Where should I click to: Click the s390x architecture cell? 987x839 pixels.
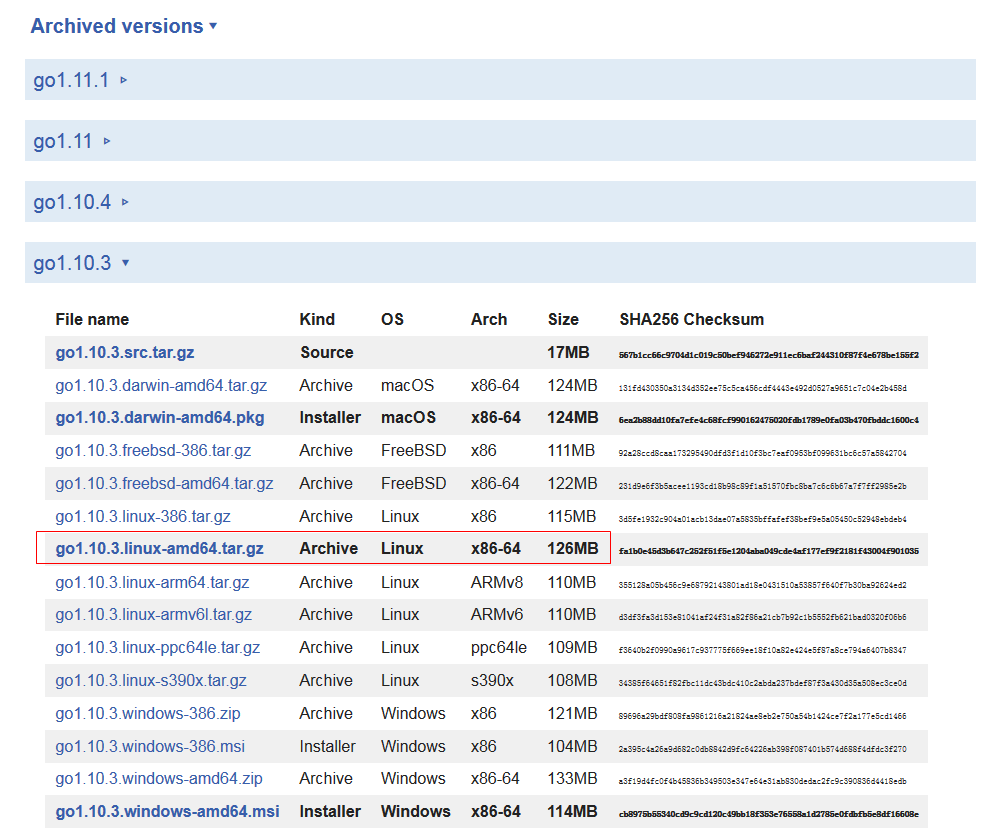492,680
